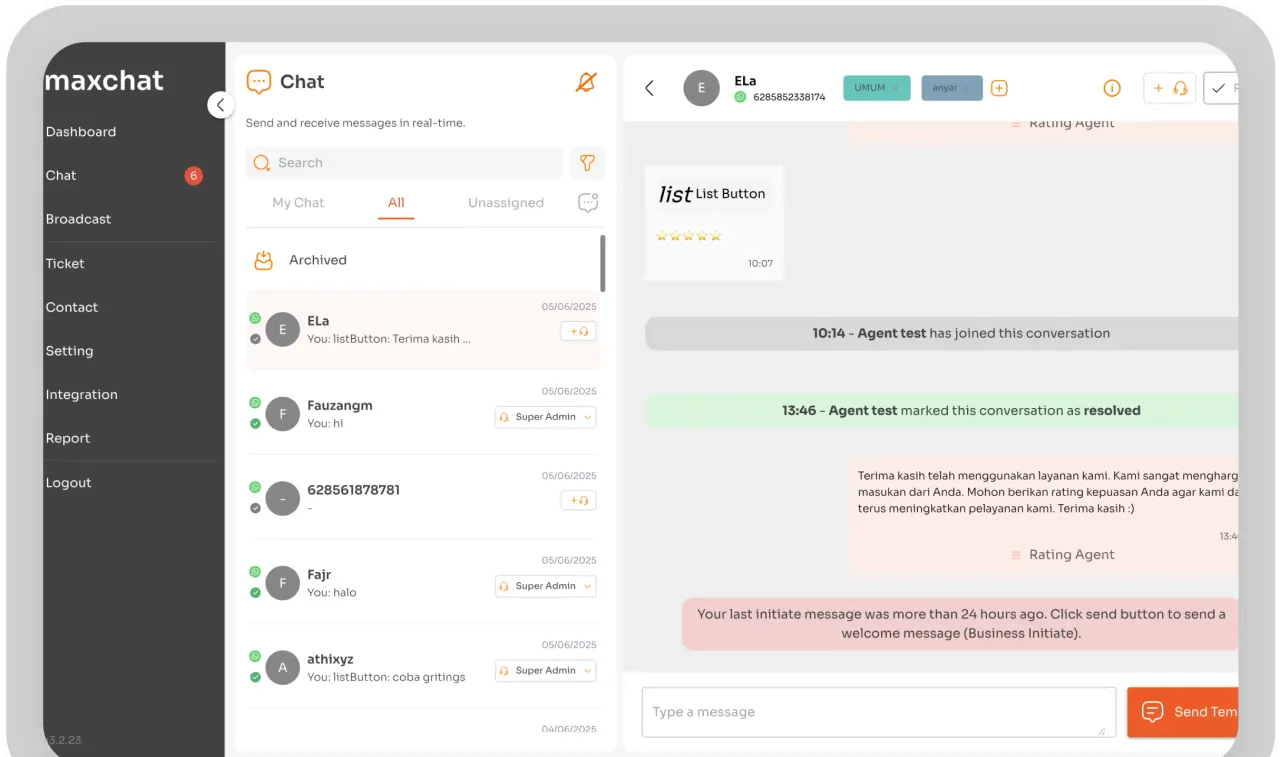Switch to the My Chat tab
The height and width of the screenshot is (757, 1280).
298,202
